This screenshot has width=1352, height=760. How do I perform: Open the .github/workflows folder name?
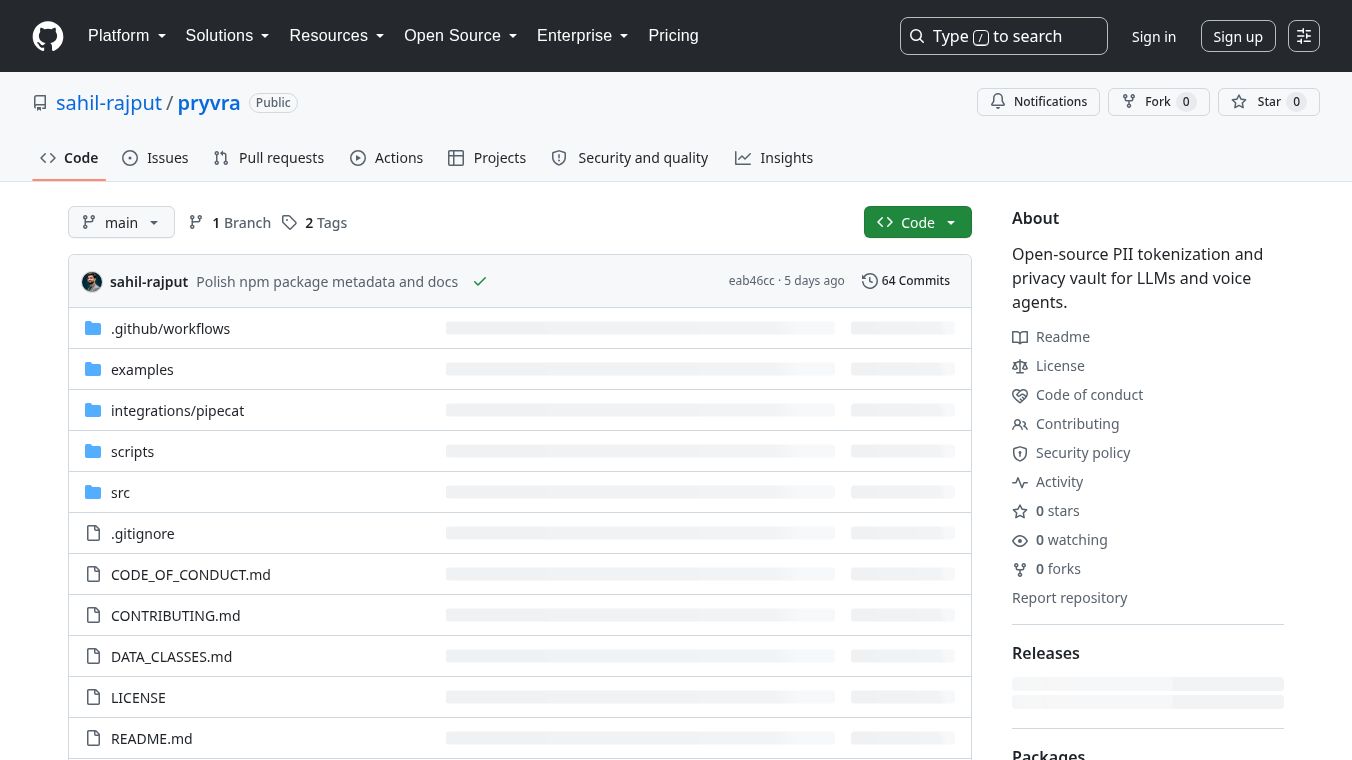170,328
